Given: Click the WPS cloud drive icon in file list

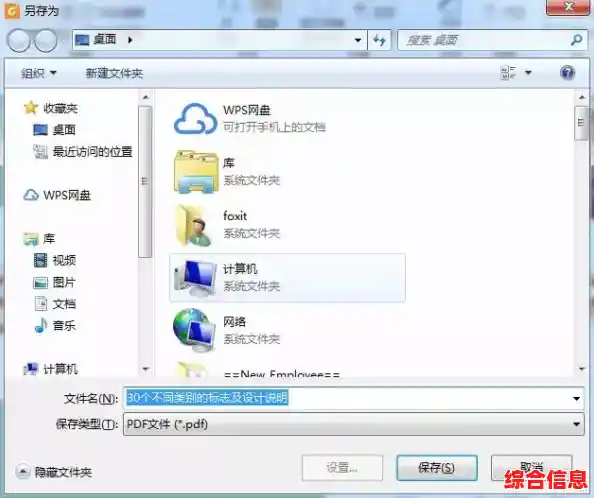Looking at the screenshot, I should click(195, 118).
